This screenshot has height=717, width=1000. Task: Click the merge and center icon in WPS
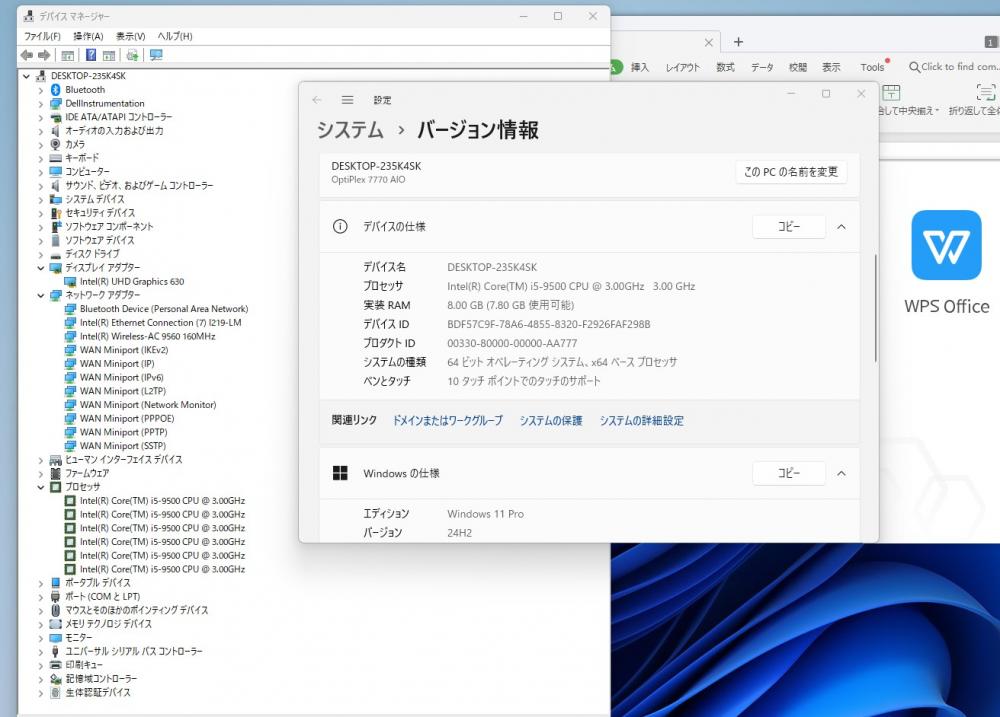pyautogui.click(x=891, y=93)
